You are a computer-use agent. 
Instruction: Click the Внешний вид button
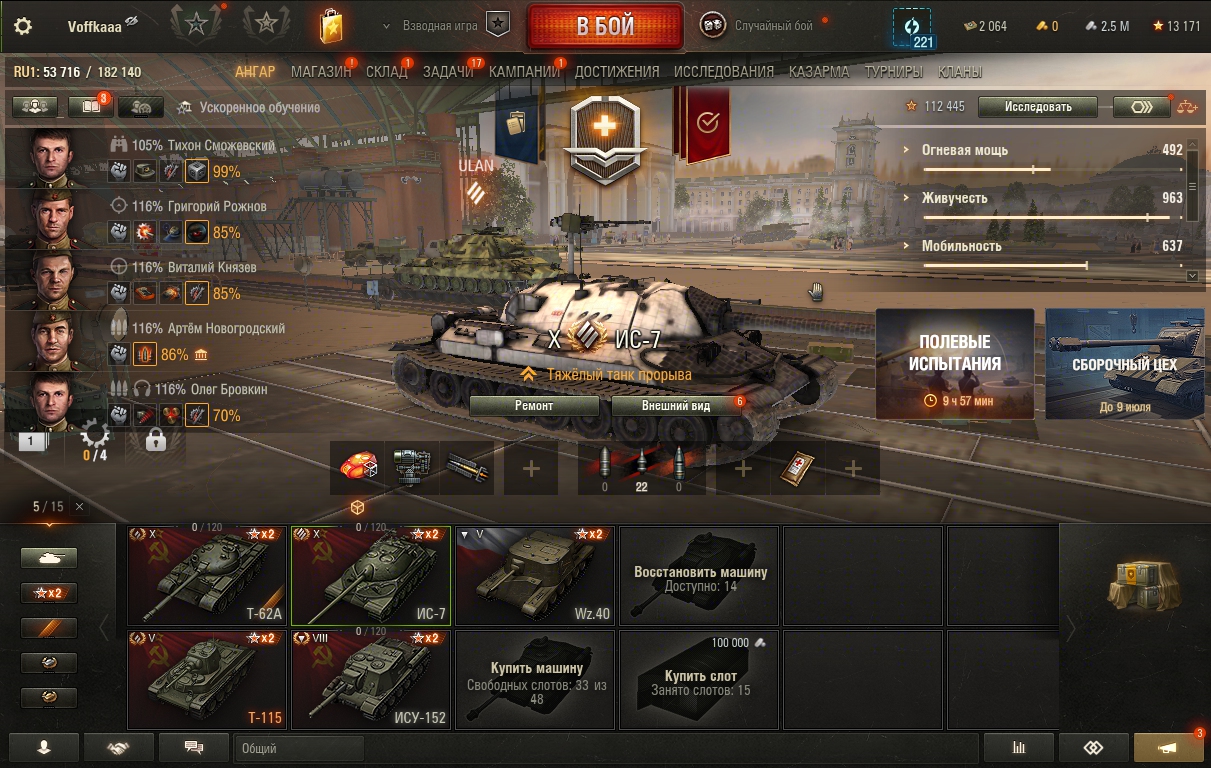pyautogui.click(x=676, y=406)
